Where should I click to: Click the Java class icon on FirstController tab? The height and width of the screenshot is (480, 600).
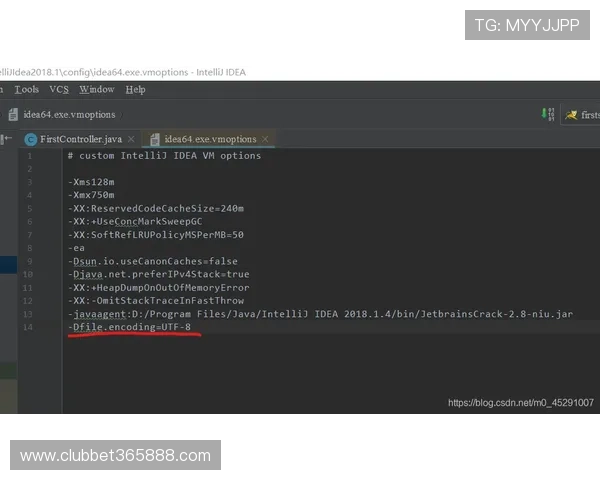point(31,139)
